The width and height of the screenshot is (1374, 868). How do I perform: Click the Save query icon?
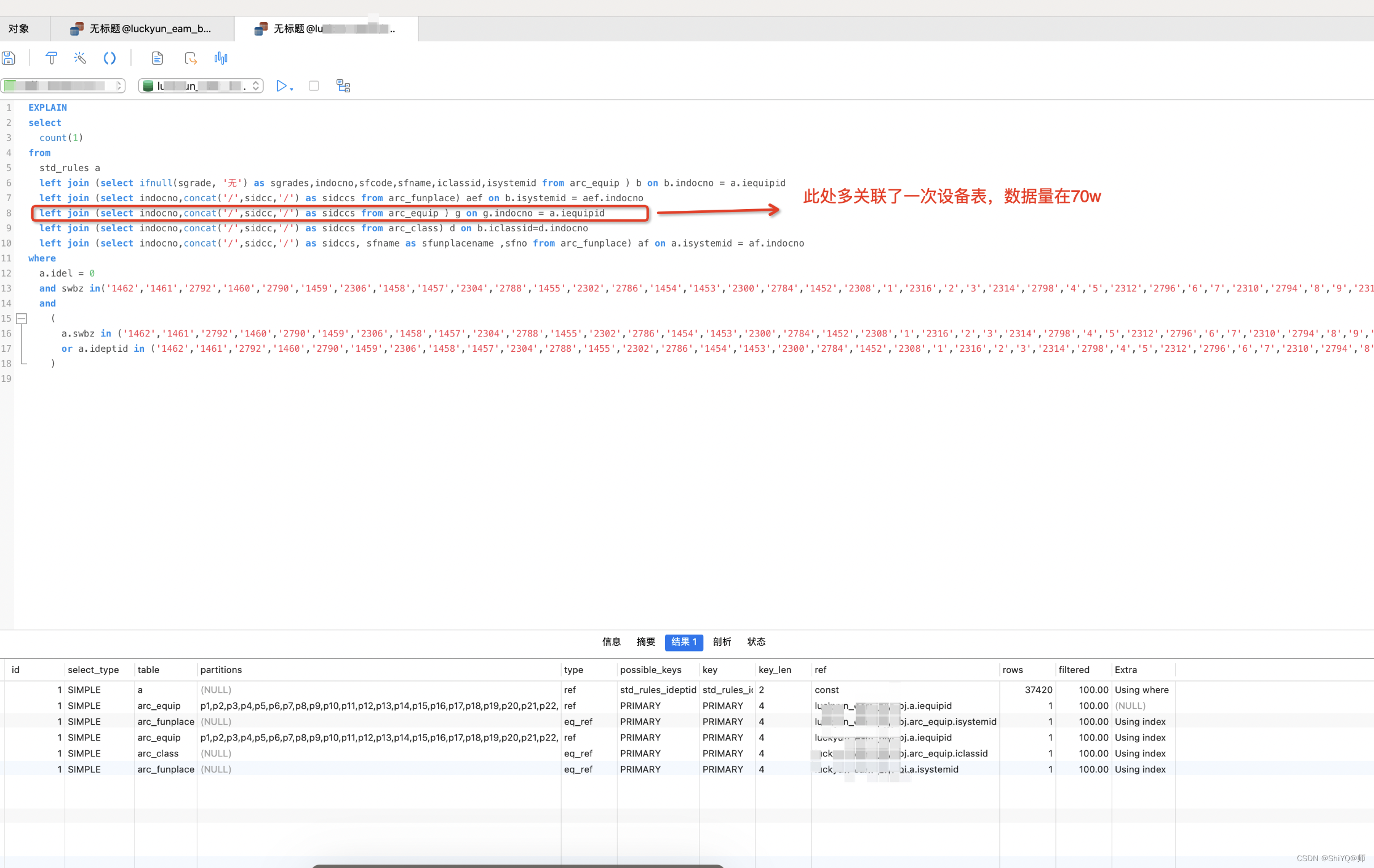pos(9,58)
